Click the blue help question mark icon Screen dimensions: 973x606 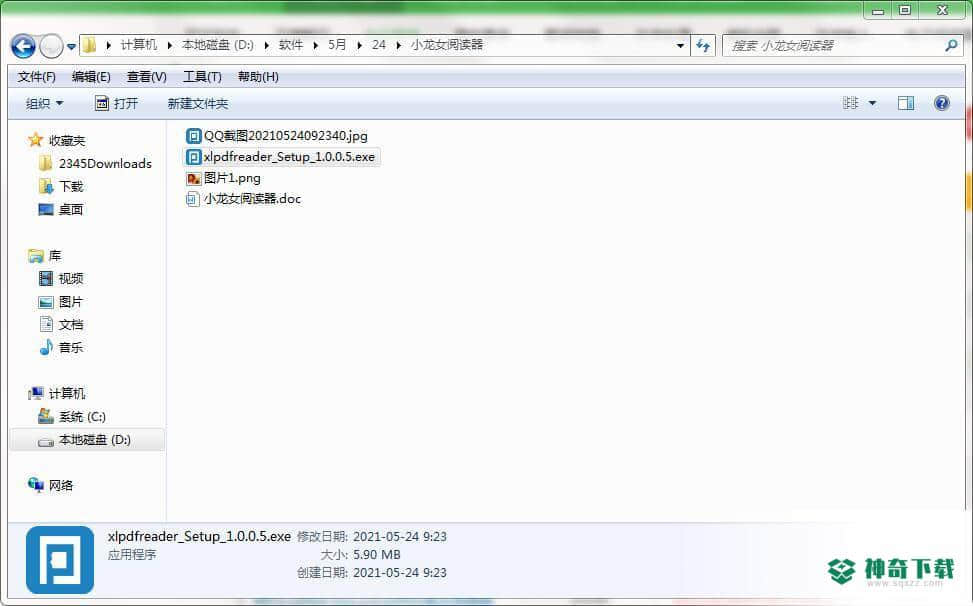pyautogui.click(x=941, y=103)
